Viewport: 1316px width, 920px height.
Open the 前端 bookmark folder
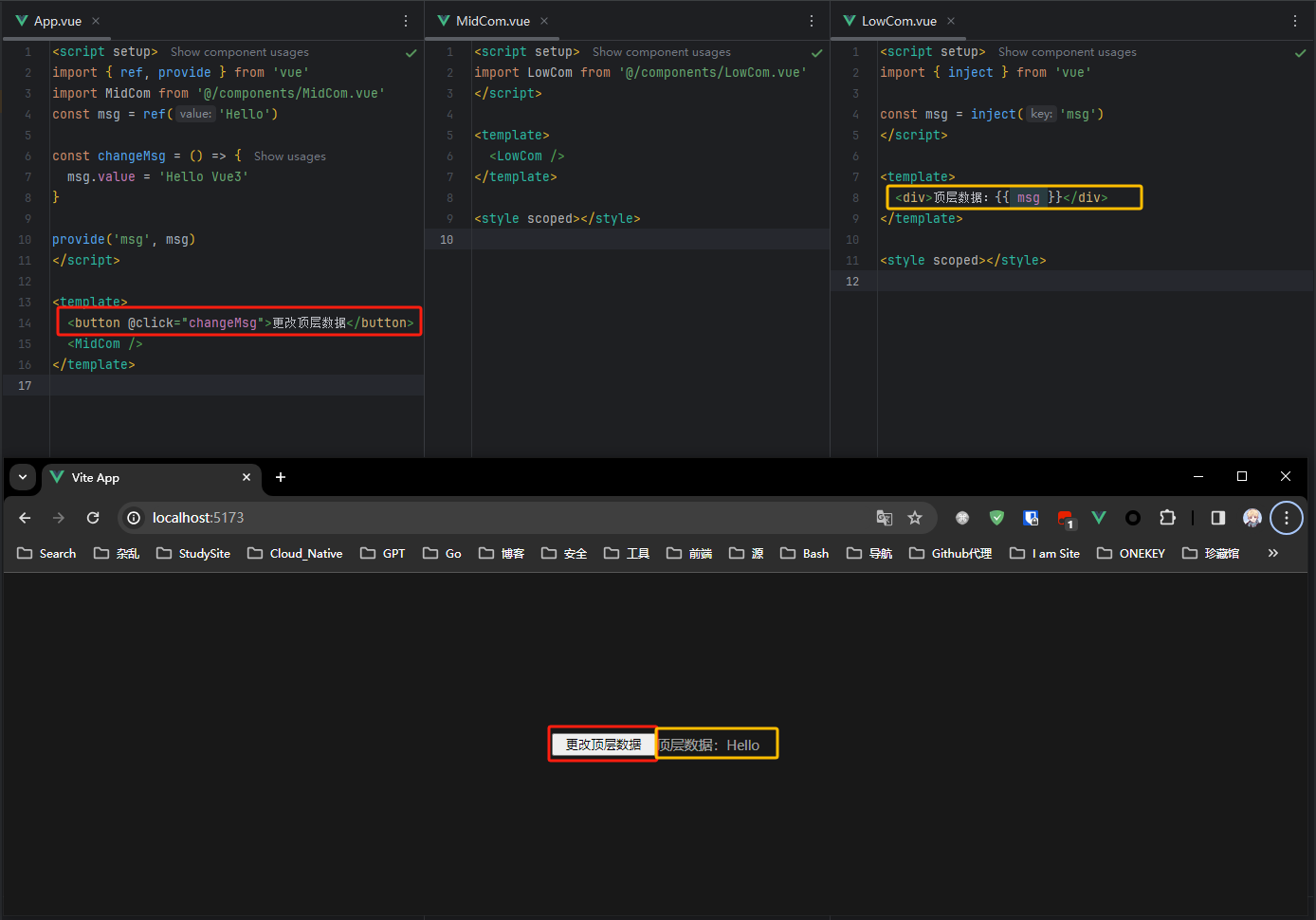[689, 553]
